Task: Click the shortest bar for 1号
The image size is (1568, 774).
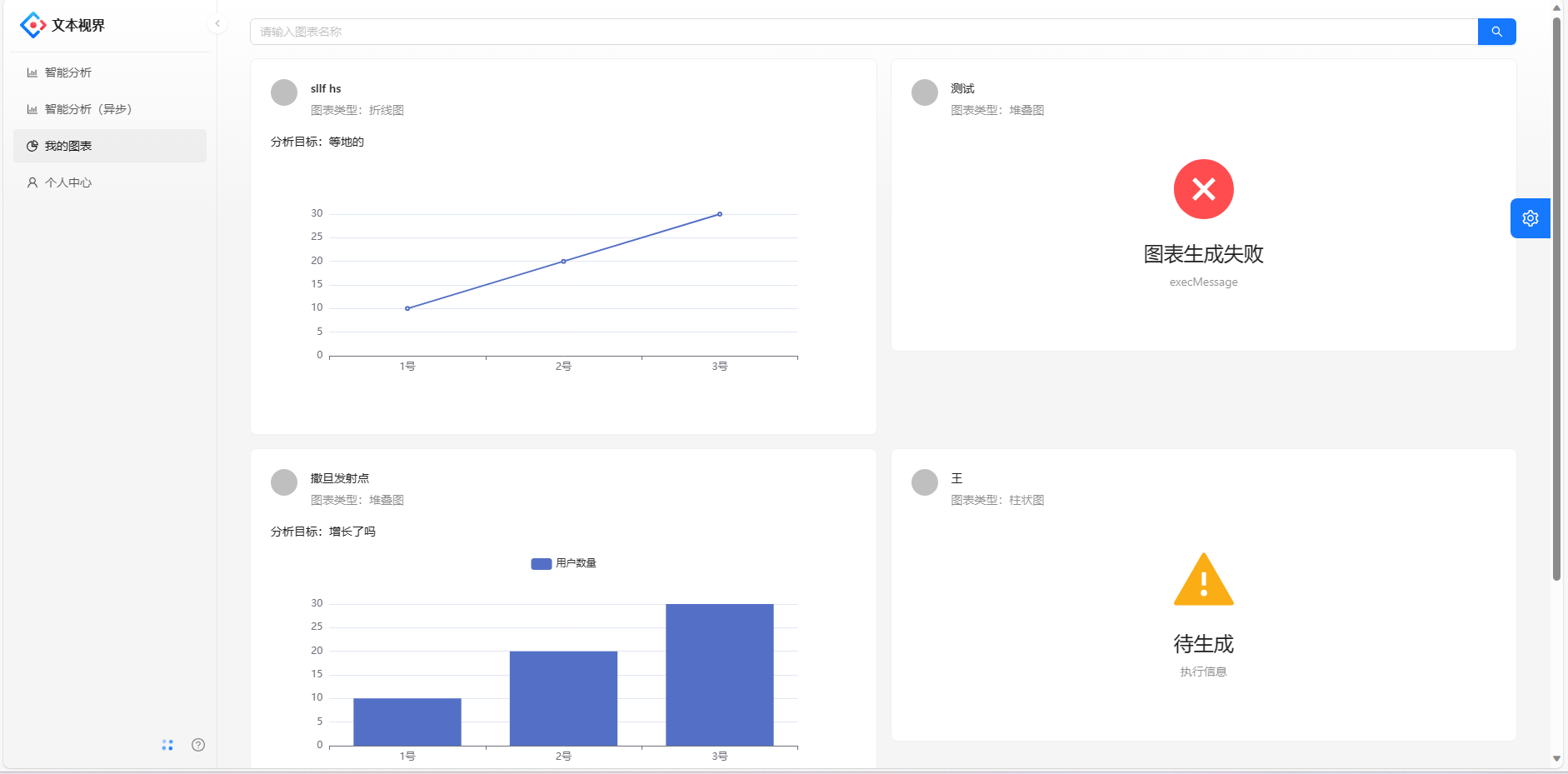Action: click(407, 722)
